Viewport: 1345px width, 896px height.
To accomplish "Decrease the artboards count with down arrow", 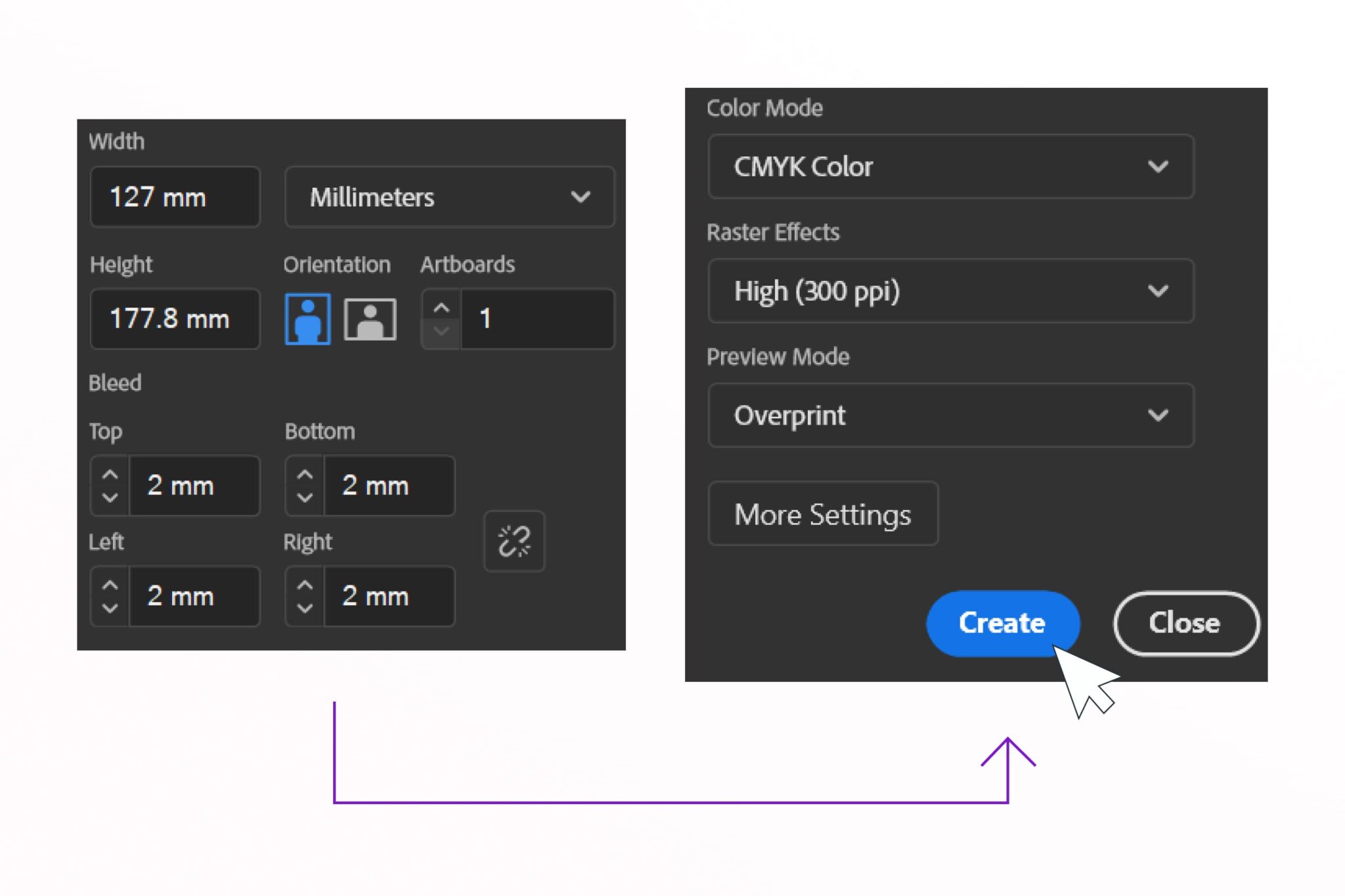I will 441,331.
